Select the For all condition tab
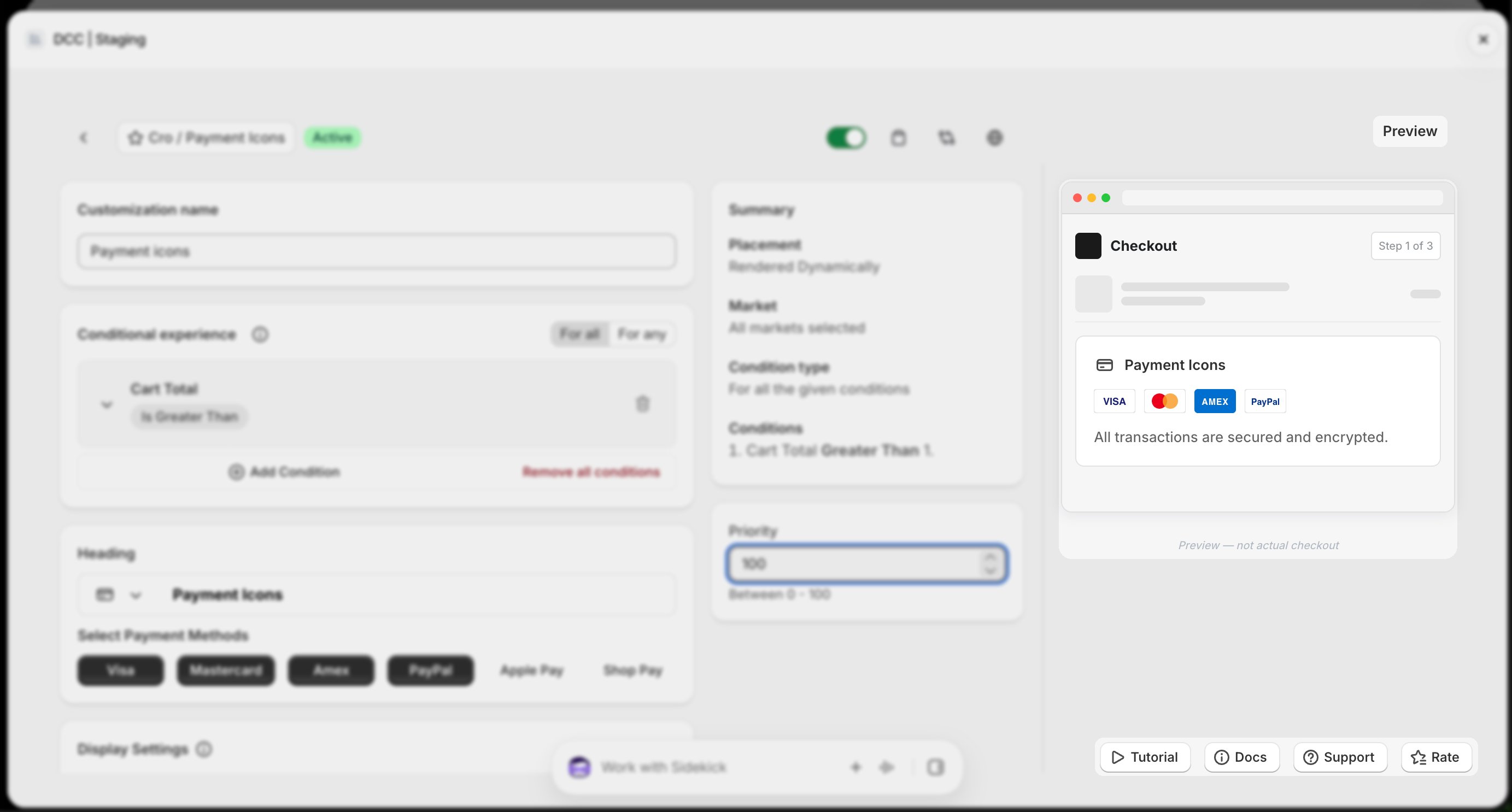The height and width of the screenshot is (812, 1512). [579, 334]
